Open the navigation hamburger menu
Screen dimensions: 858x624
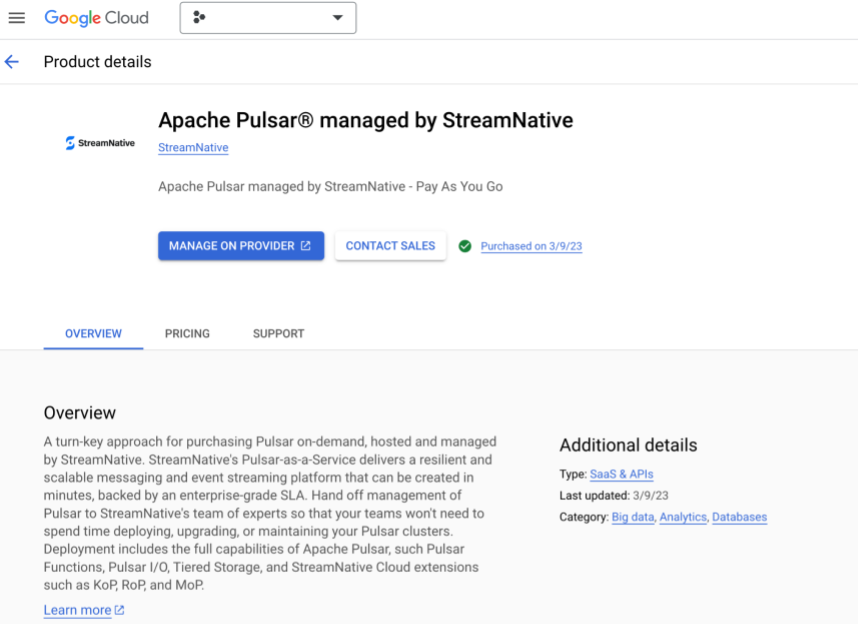click(x=17, y=17)
